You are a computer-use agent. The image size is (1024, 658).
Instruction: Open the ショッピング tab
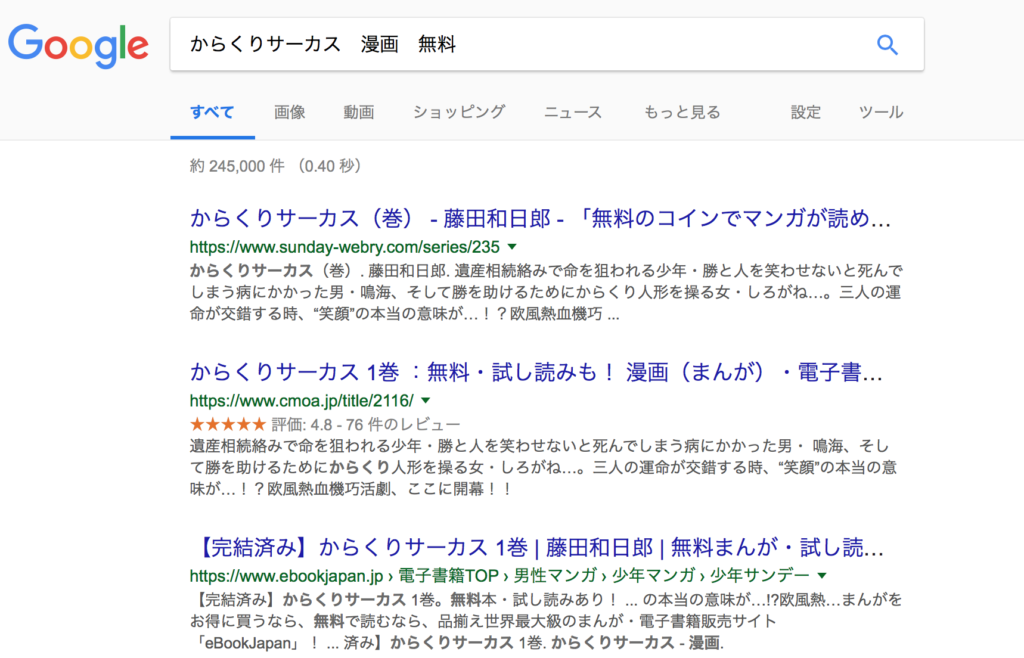[x=459, y=112]
